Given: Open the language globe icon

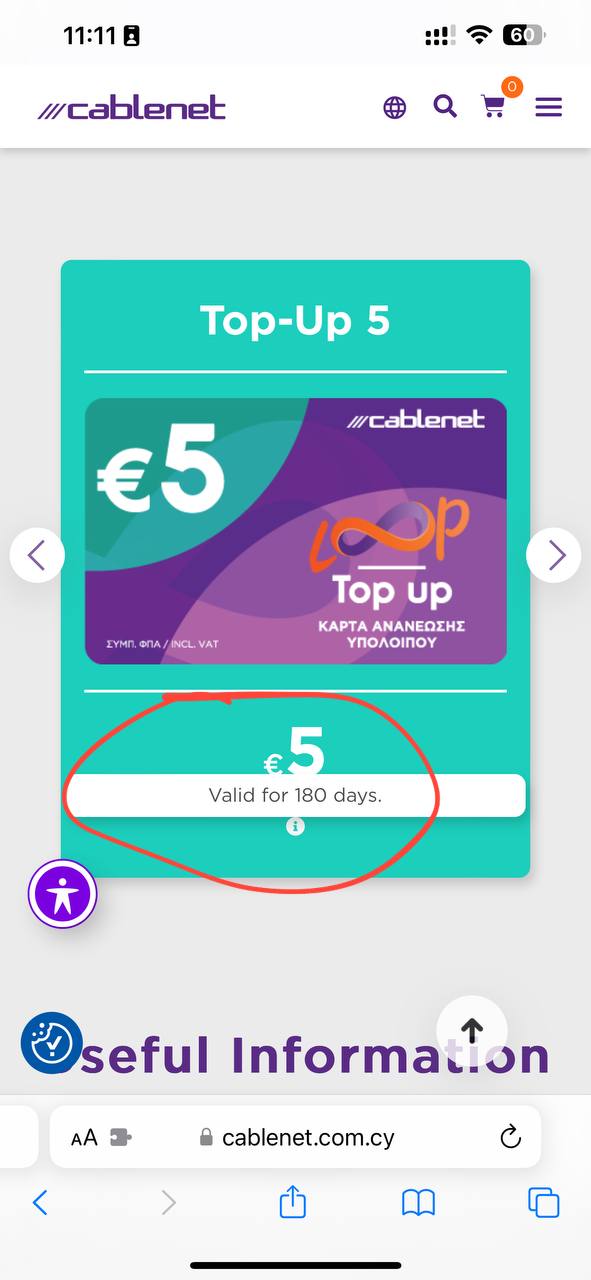Looking at the screenshot, I should point(395,107).
